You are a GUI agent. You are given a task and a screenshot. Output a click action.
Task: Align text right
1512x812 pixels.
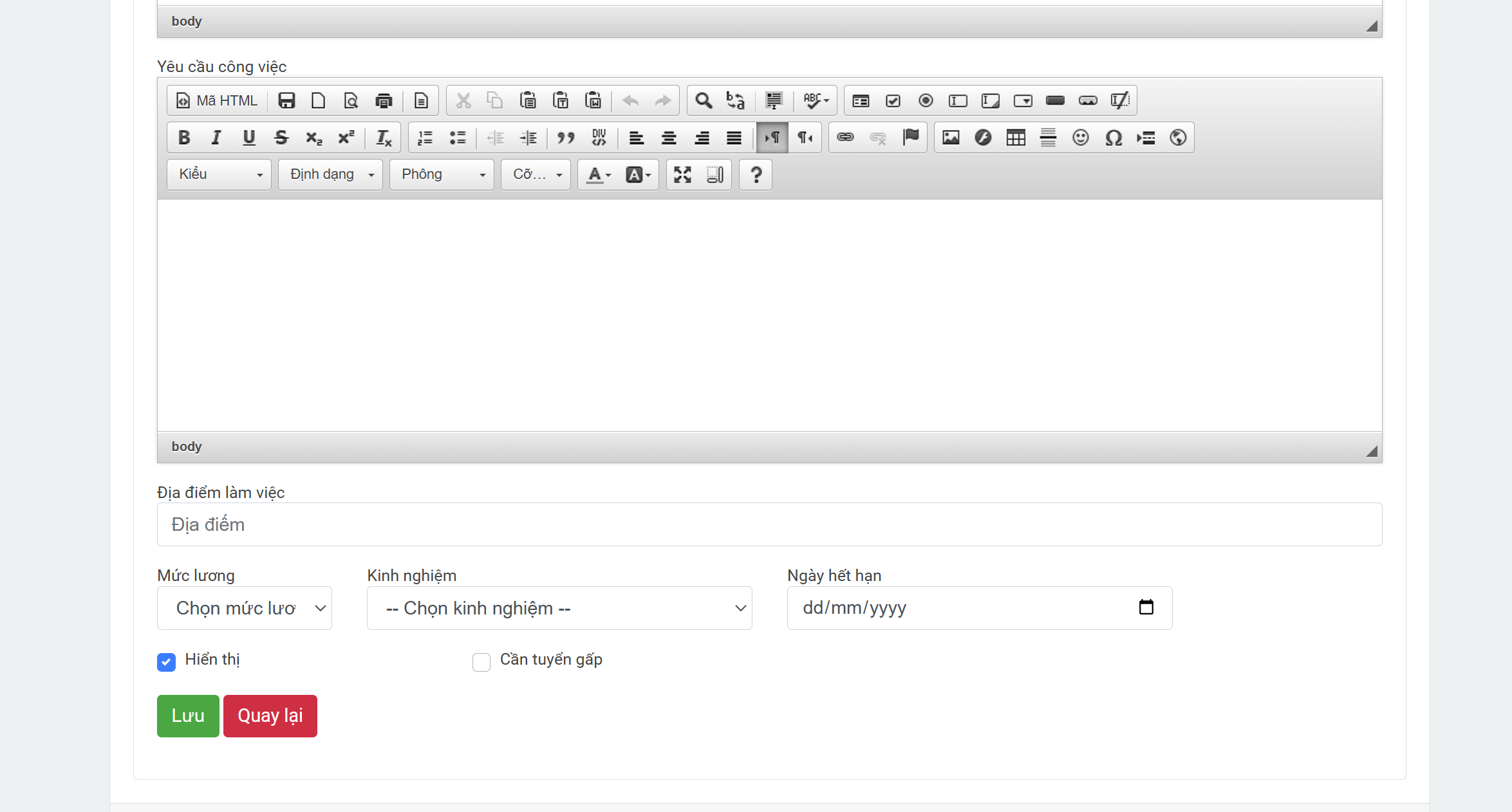pyautogui.click(x=702, y=138)
